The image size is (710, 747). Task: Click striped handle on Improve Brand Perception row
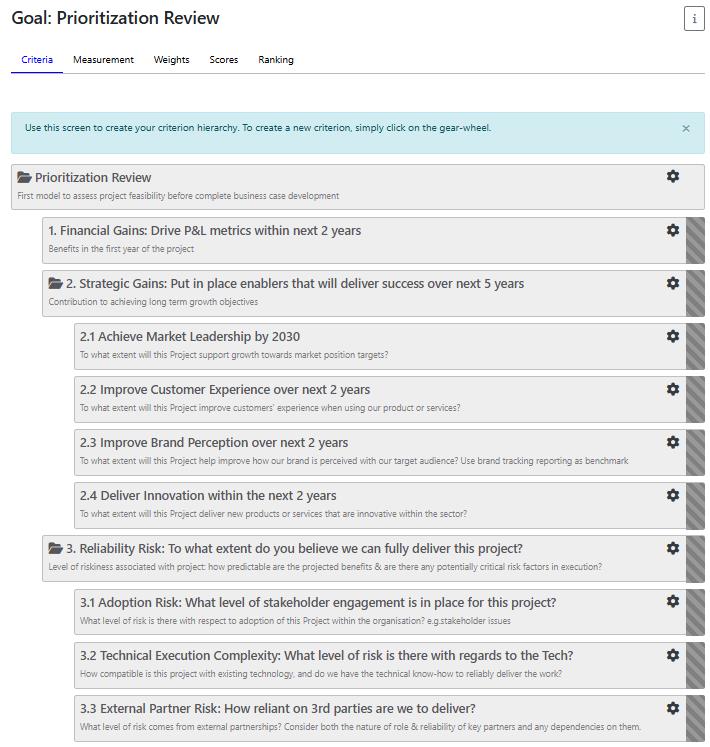[695, 452]
